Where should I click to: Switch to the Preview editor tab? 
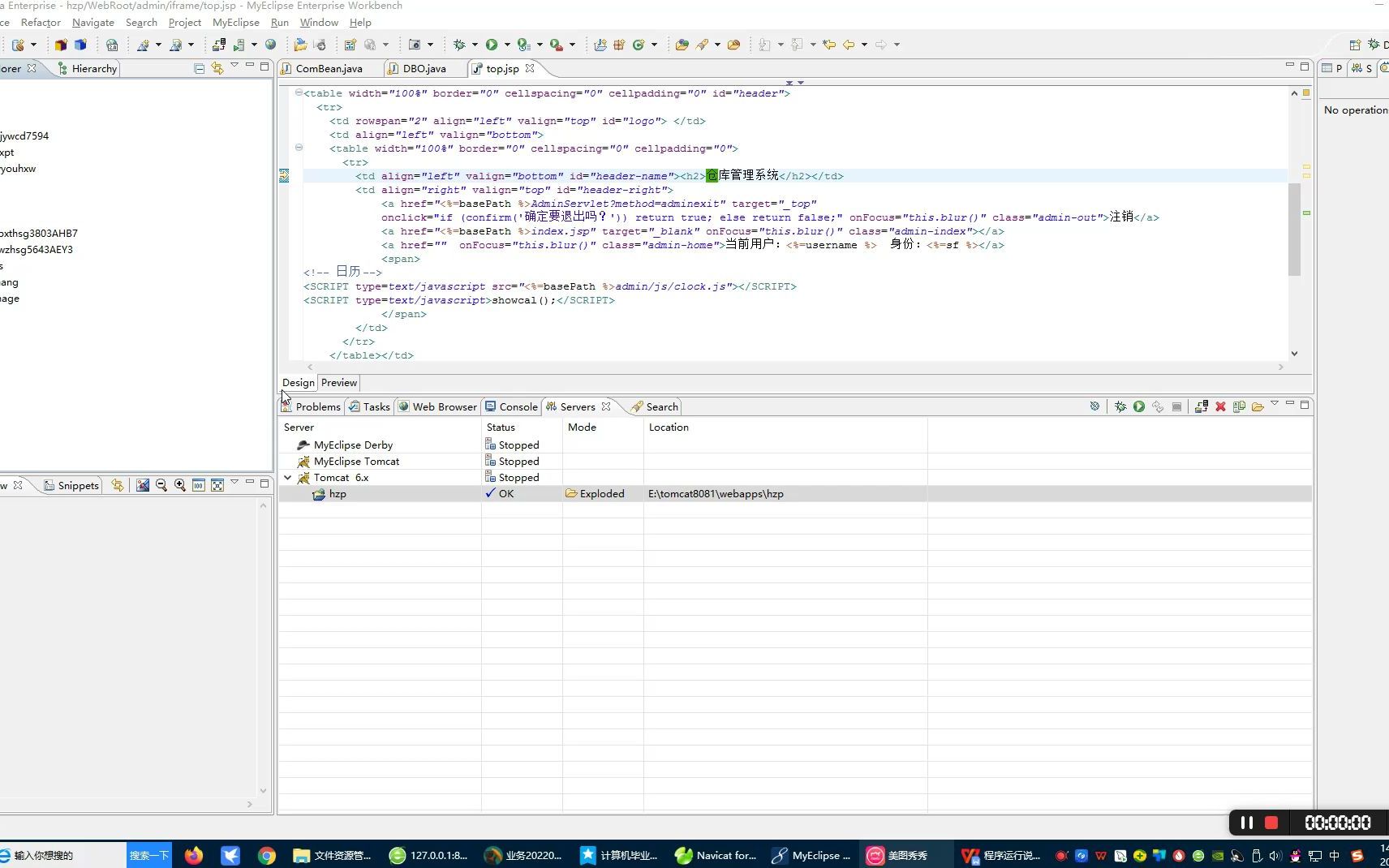[x=338, y=383]
